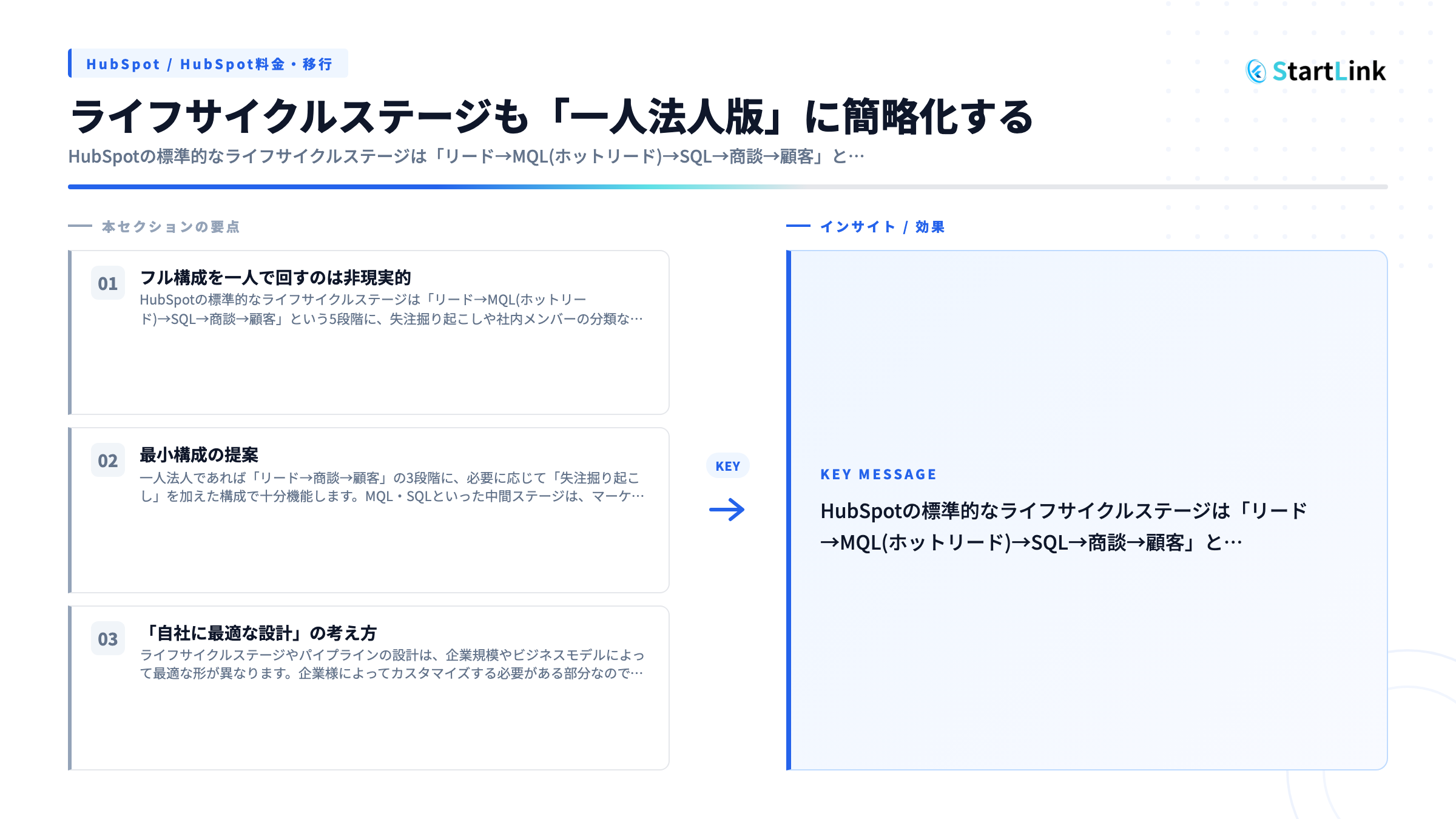Click card 02 description starting 一人法人であれば
The width and height of the screenshot is (1456, 819).
coord(392,487)
